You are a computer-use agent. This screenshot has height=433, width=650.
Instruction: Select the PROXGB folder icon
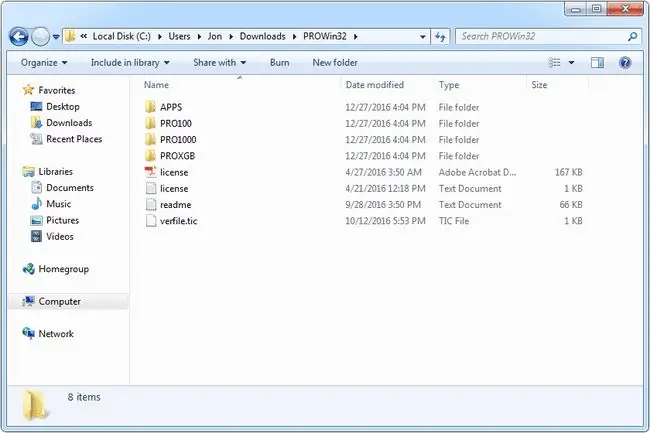click(x=150, y=155)
